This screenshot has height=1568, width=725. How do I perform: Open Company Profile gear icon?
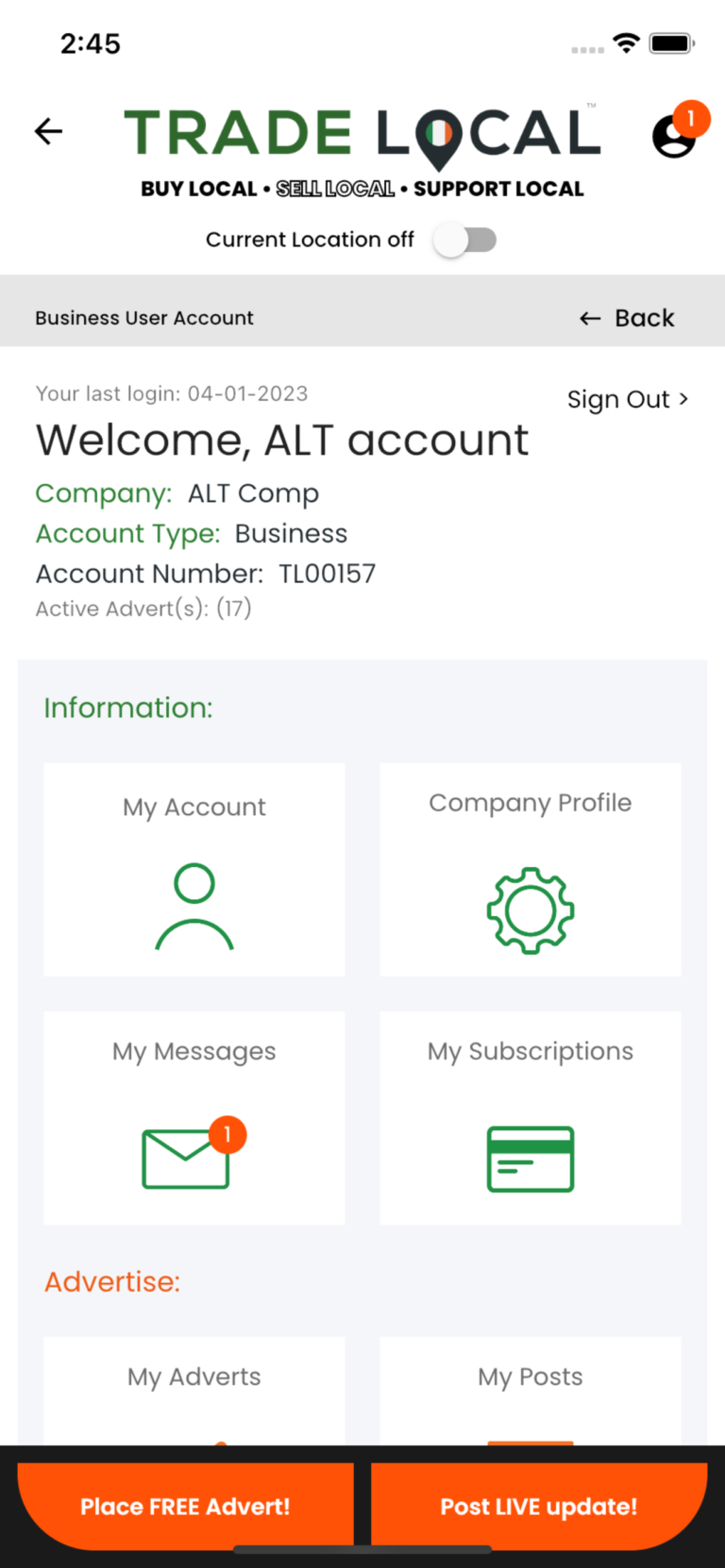[531, 910]
